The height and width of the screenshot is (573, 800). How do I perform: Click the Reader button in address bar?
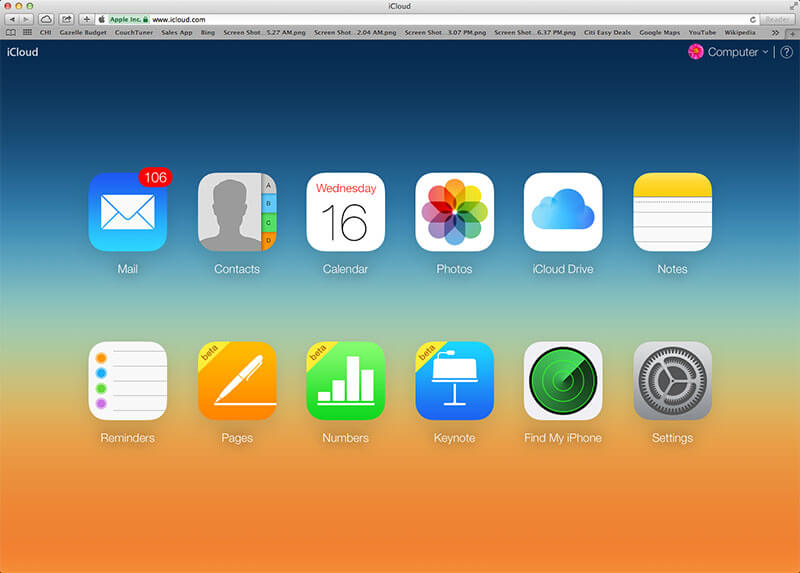pyautogui.click(x=777, y=19)
